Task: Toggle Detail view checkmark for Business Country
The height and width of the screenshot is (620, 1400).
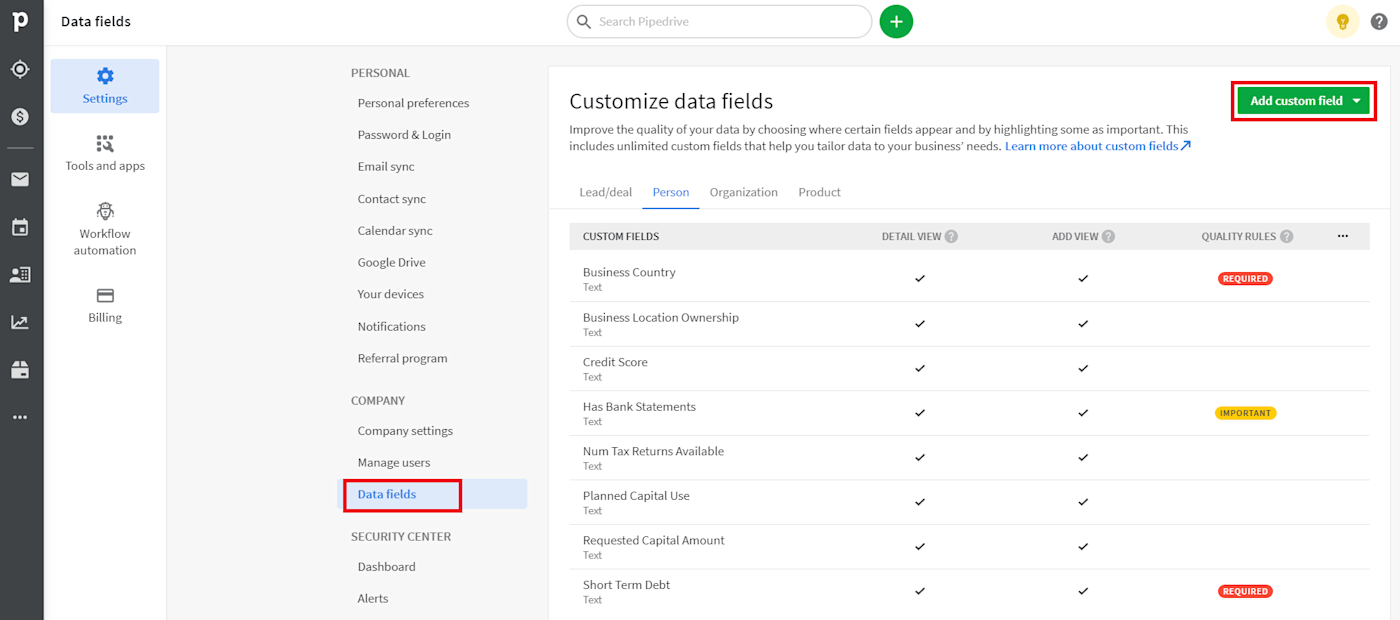Action: pyautogui.click(x=920, y=279)
